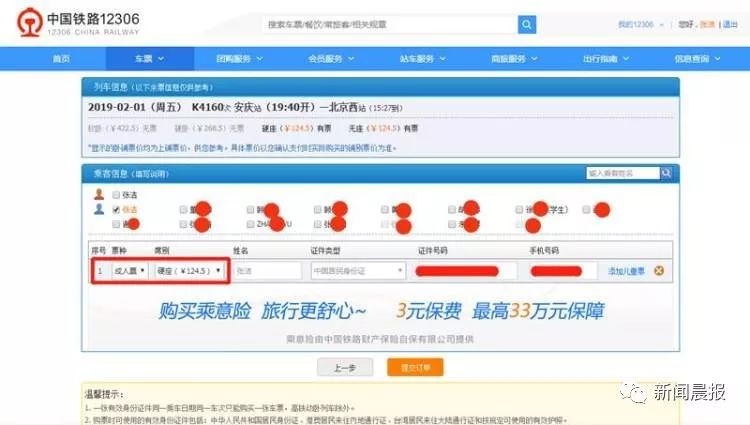Click the orange account-holder person icon
The image size is (750, 425).
point(99,194)
